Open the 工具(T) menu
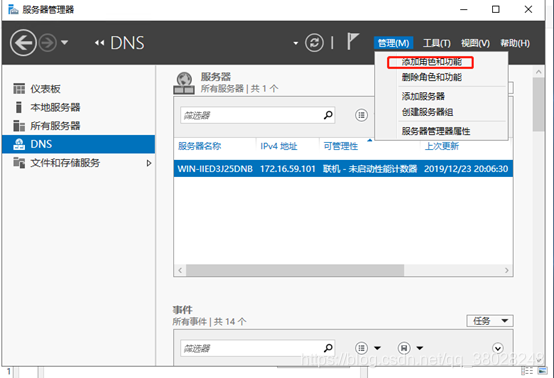This screenshot has width=554, height=378. click(x=437, y=43)
